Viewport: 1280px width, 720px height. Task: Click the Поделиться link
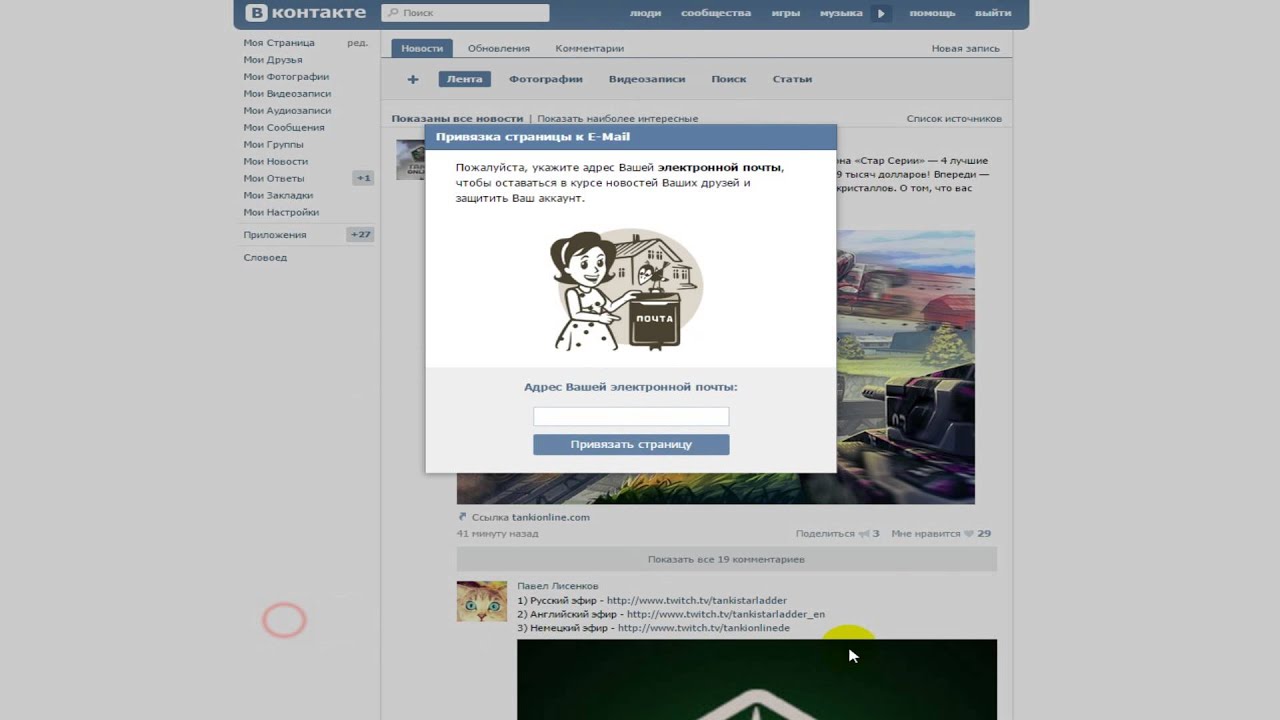point(825,534)
